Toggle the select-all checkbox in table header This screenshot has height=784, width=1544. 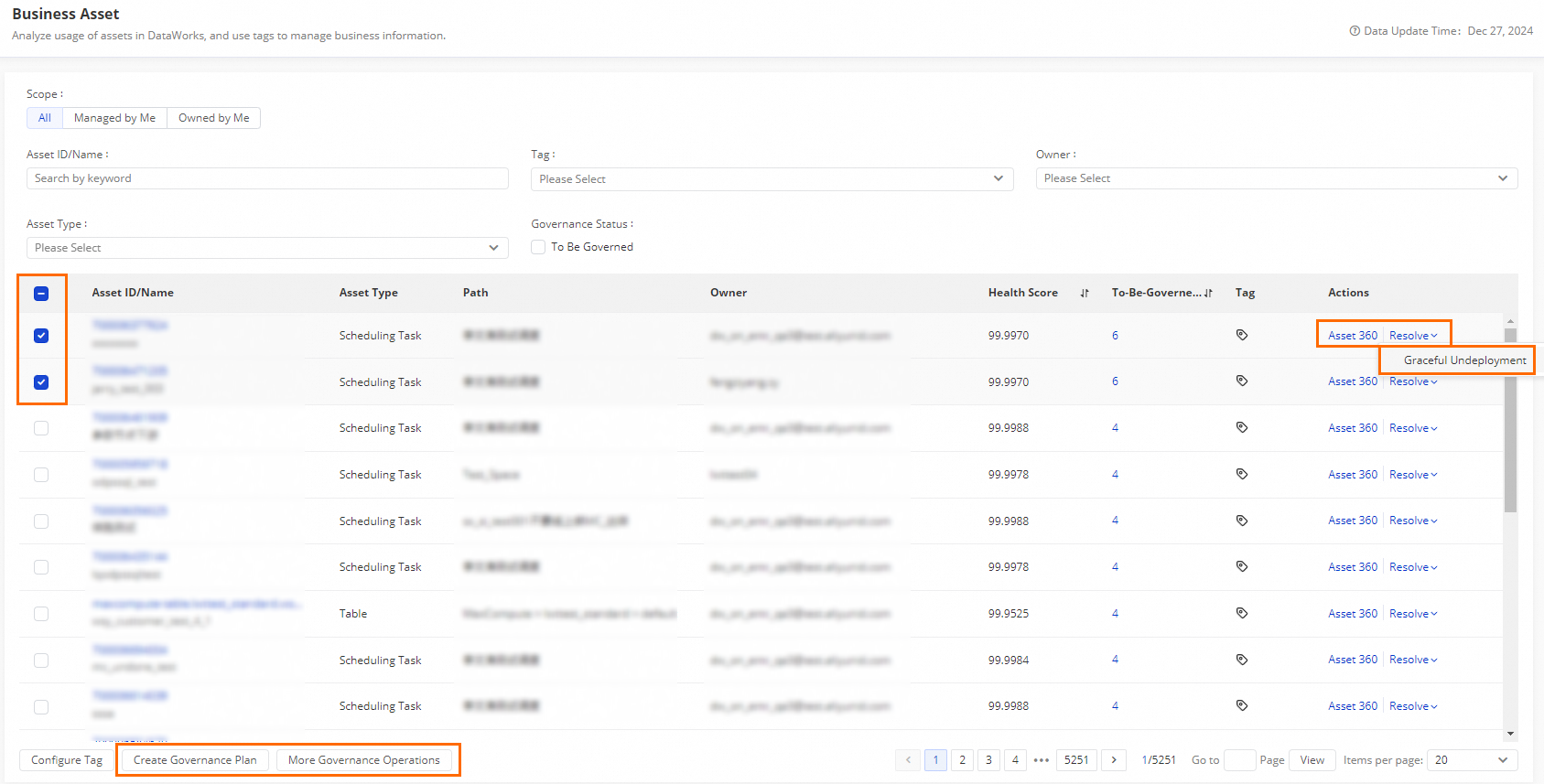[x=41, y=294]
